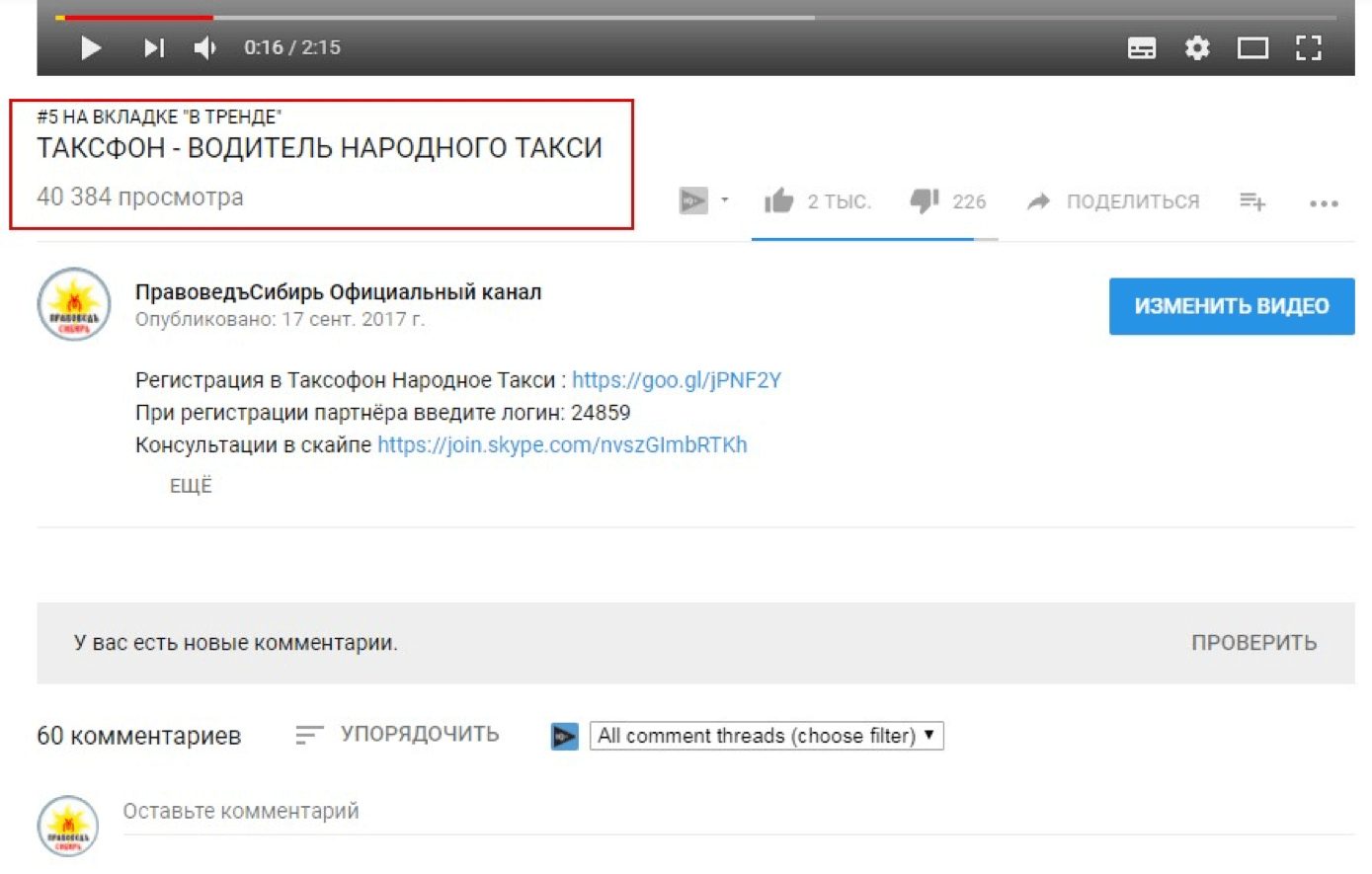The width and height of the screenshot is (1372, 874).
Task: Mute the video volume
Action: [x=204, y=47]
